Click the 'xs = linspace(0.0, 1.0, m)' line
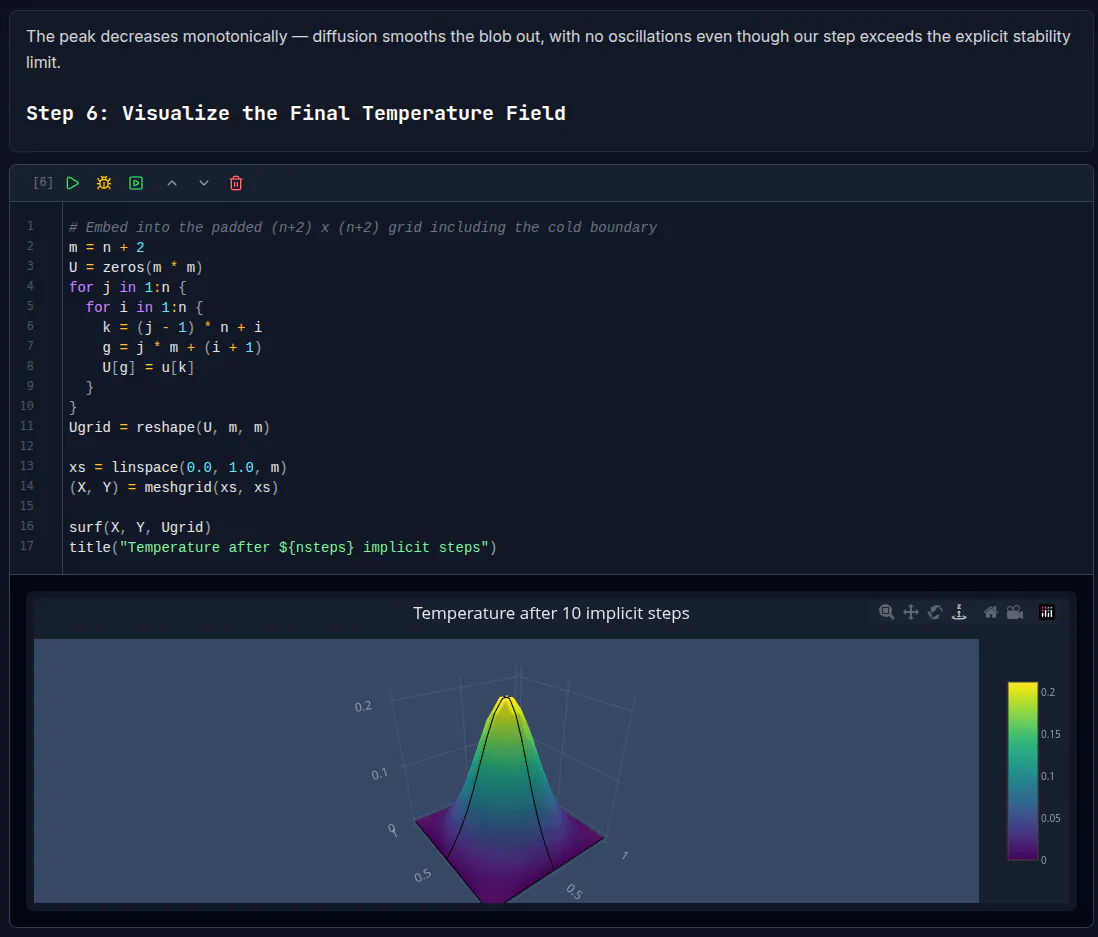The height and width of the screenshot is (937, 1098). (x=178, y=467)
